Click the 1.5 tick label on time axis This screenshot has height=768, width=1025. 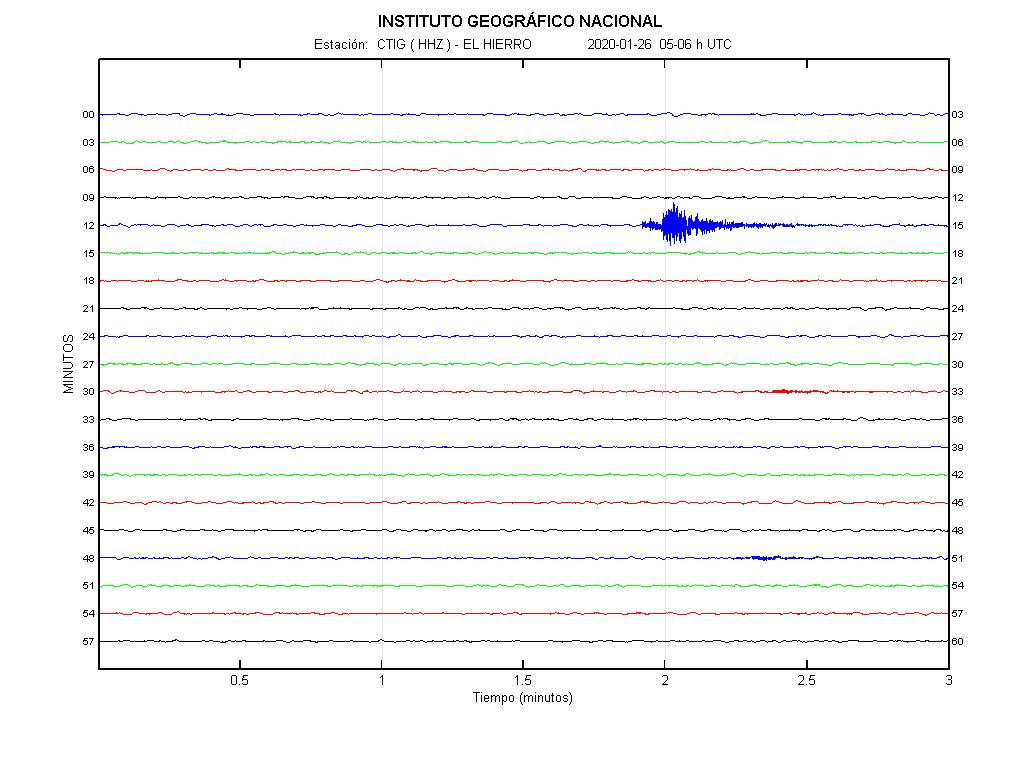pos(522,681)
